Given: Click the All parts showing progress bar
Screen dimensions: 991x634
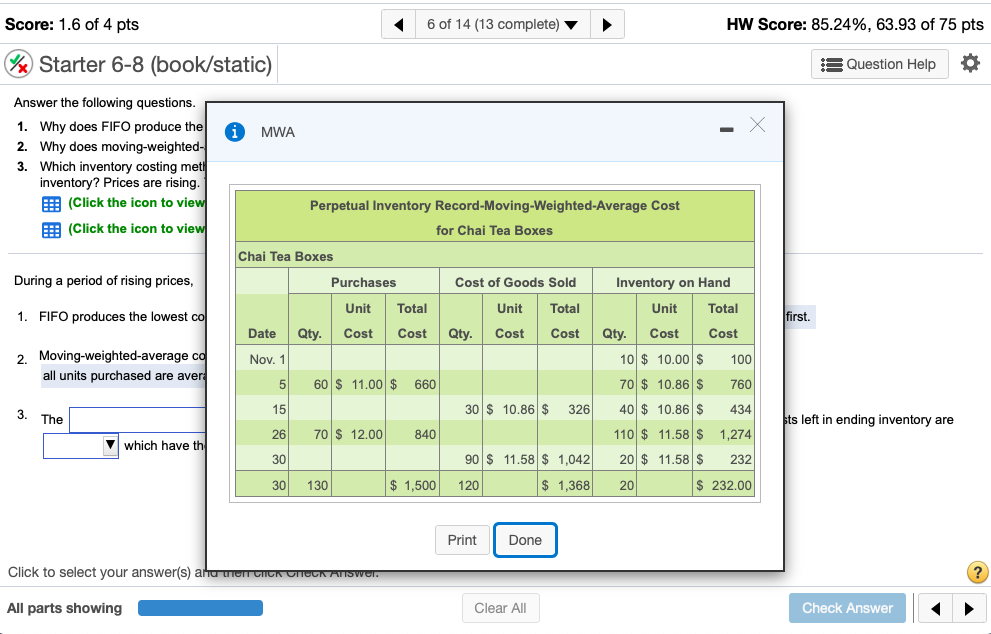Looking at the screenshot, I should 200,608.
